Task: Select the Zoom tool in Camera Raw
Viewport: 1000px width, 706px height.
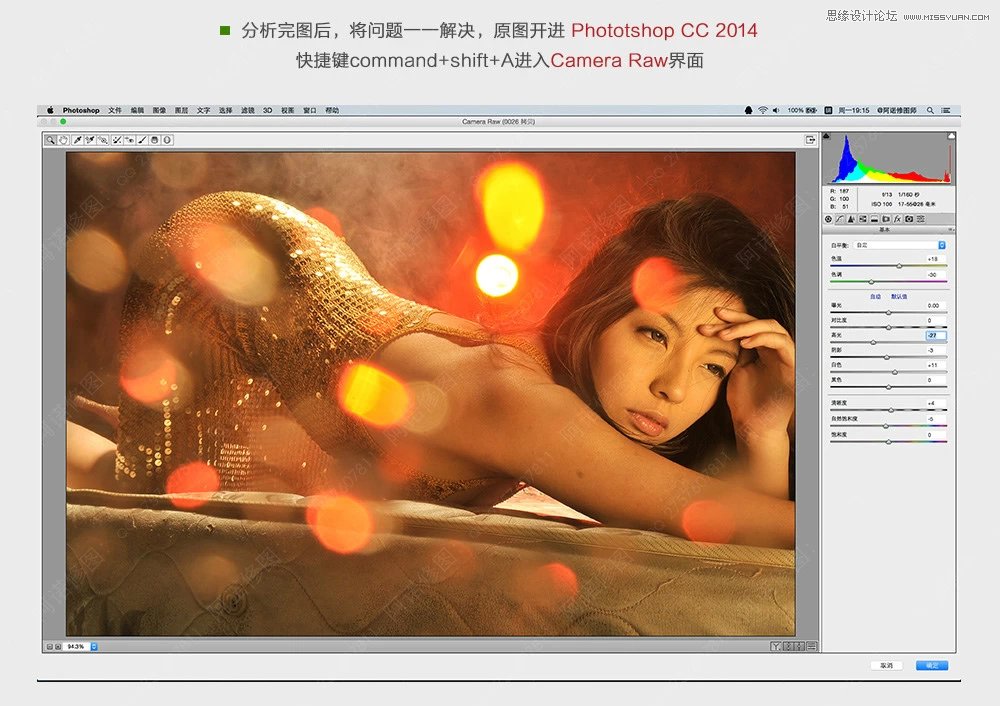Action: tap(50, 140)
